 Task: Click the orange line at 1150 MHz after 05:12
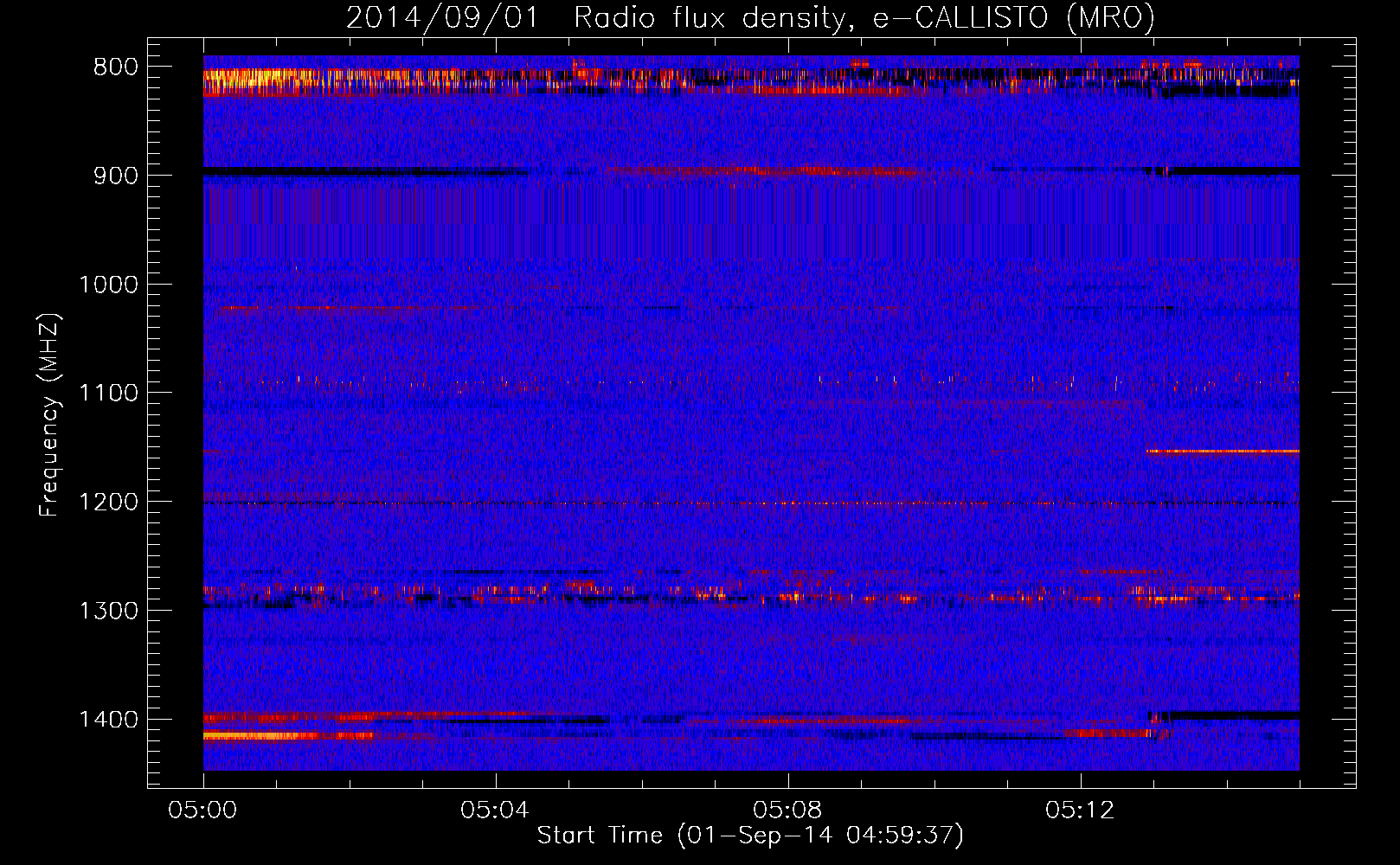click(1223, 451)
